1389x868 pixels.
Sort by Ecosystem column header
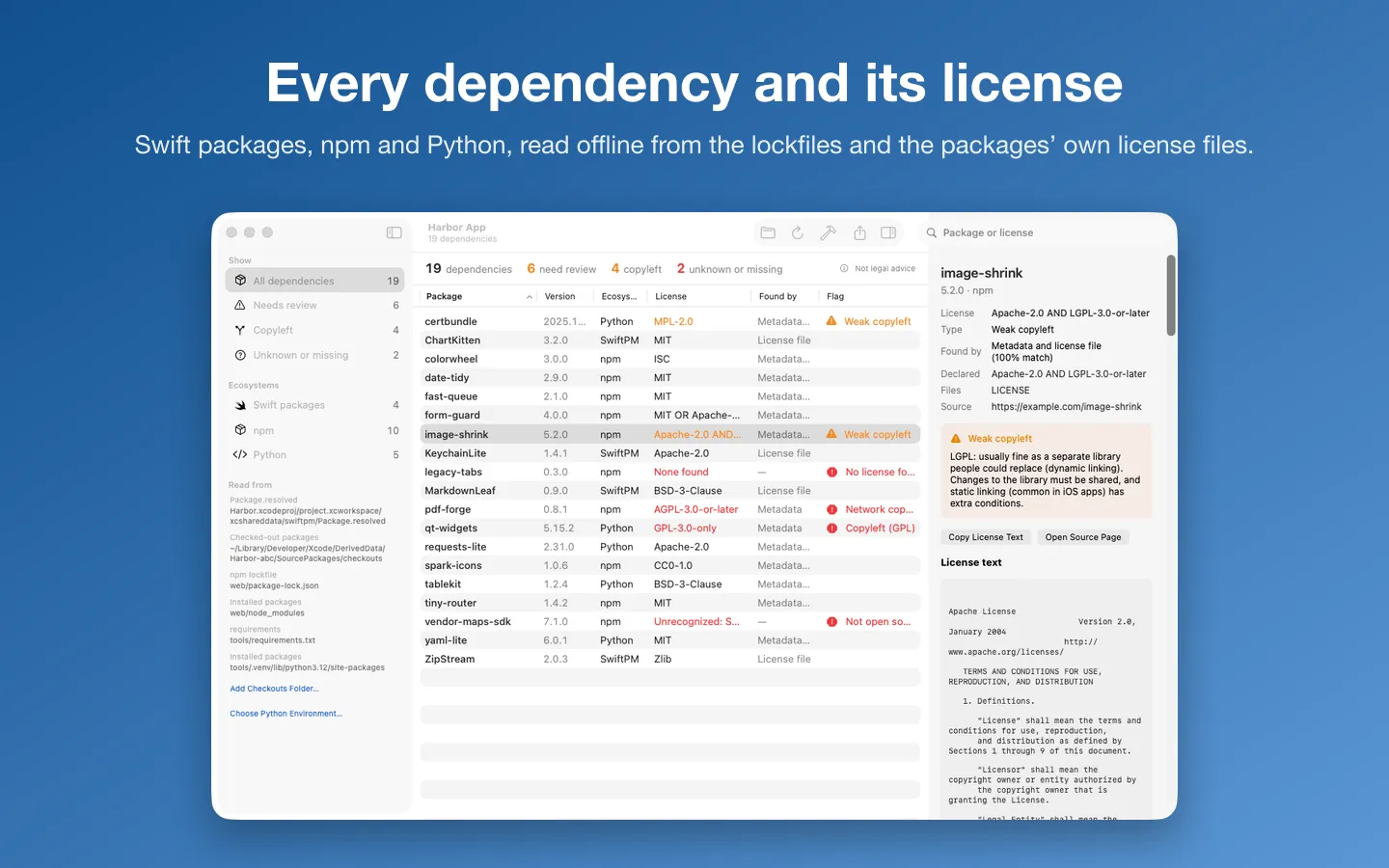[618, 297]
